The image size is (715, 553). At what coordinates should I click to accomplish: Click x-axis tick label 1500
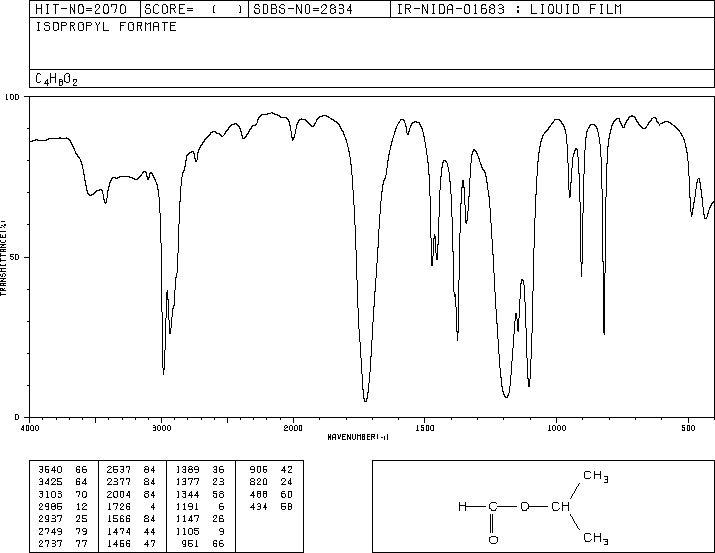(425, 428)
